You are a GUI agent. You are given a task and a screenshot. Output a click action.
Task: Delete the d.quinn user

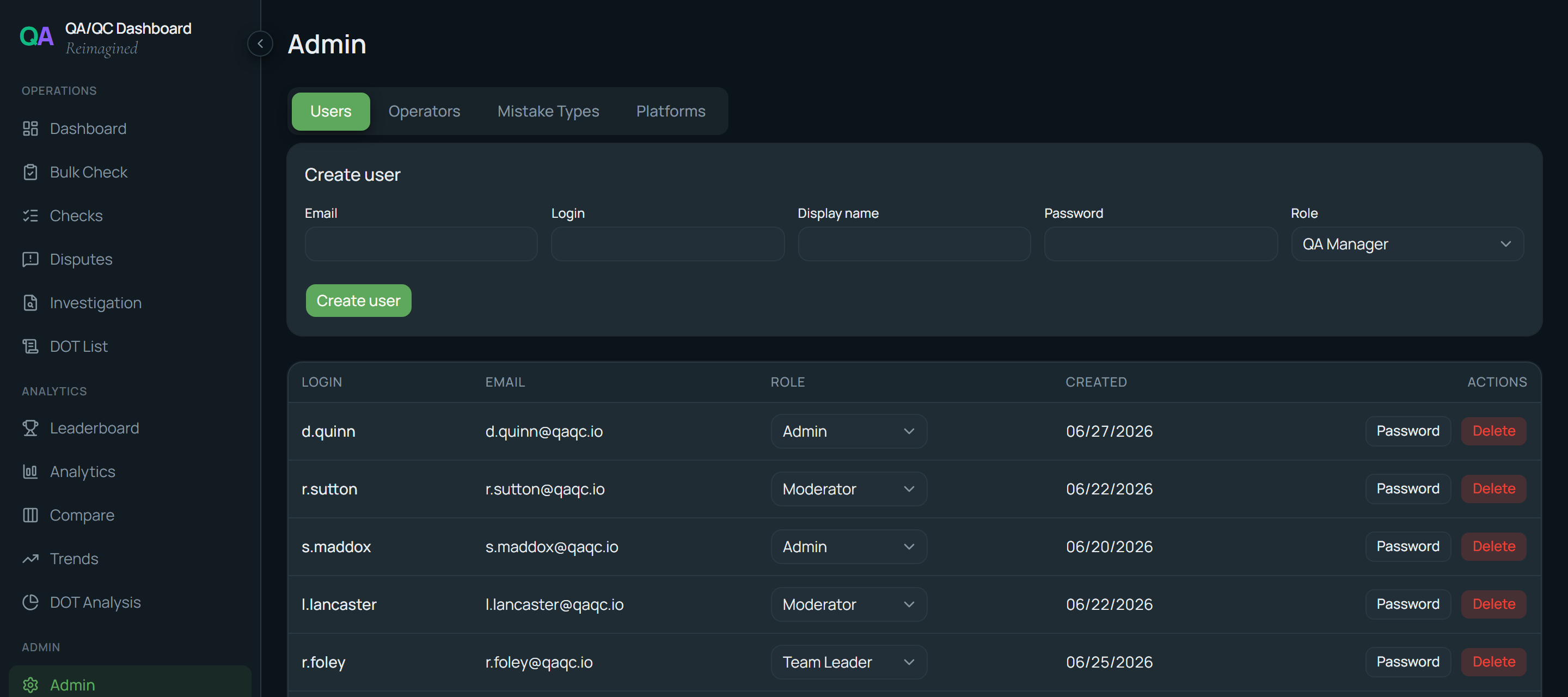pos(1494,431)
